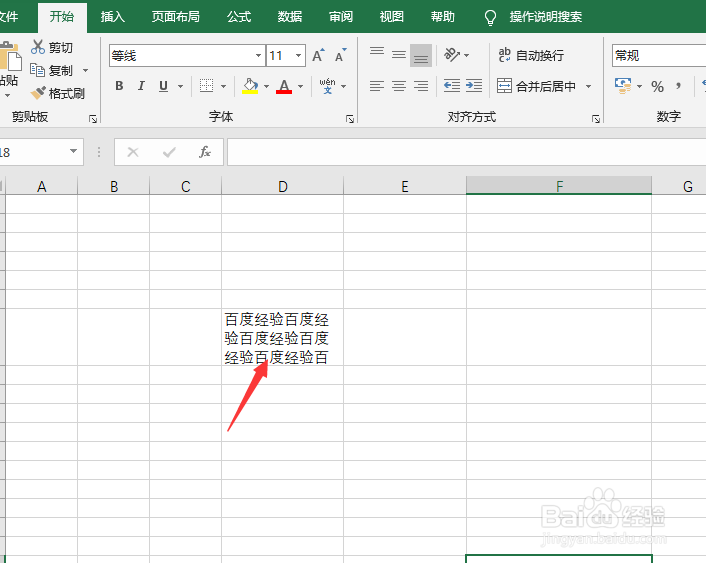Open clipboard group dialog launcher
Screen dimensions: 706x563
point(93,119)
